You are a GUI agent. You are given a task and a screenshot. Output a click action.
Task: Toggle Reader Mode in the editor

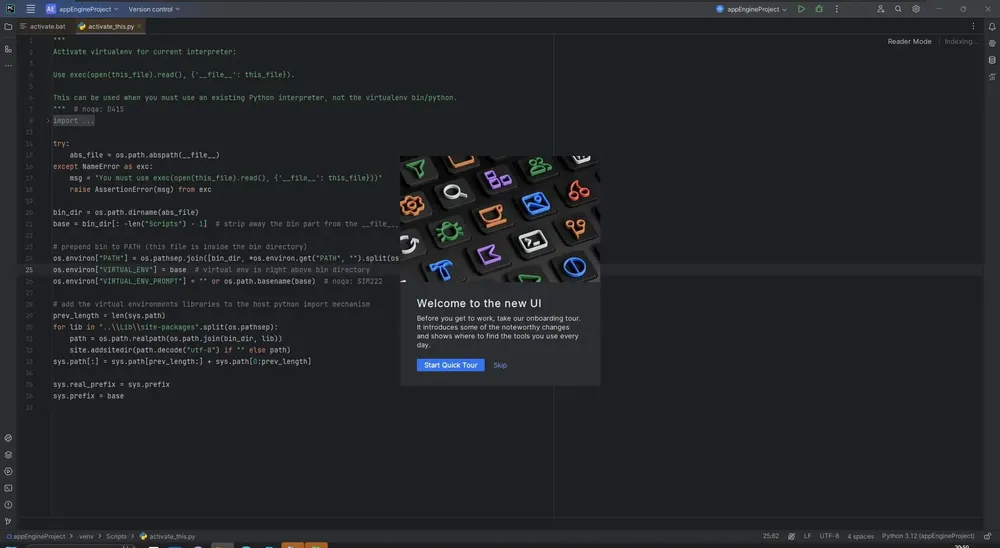909,41
